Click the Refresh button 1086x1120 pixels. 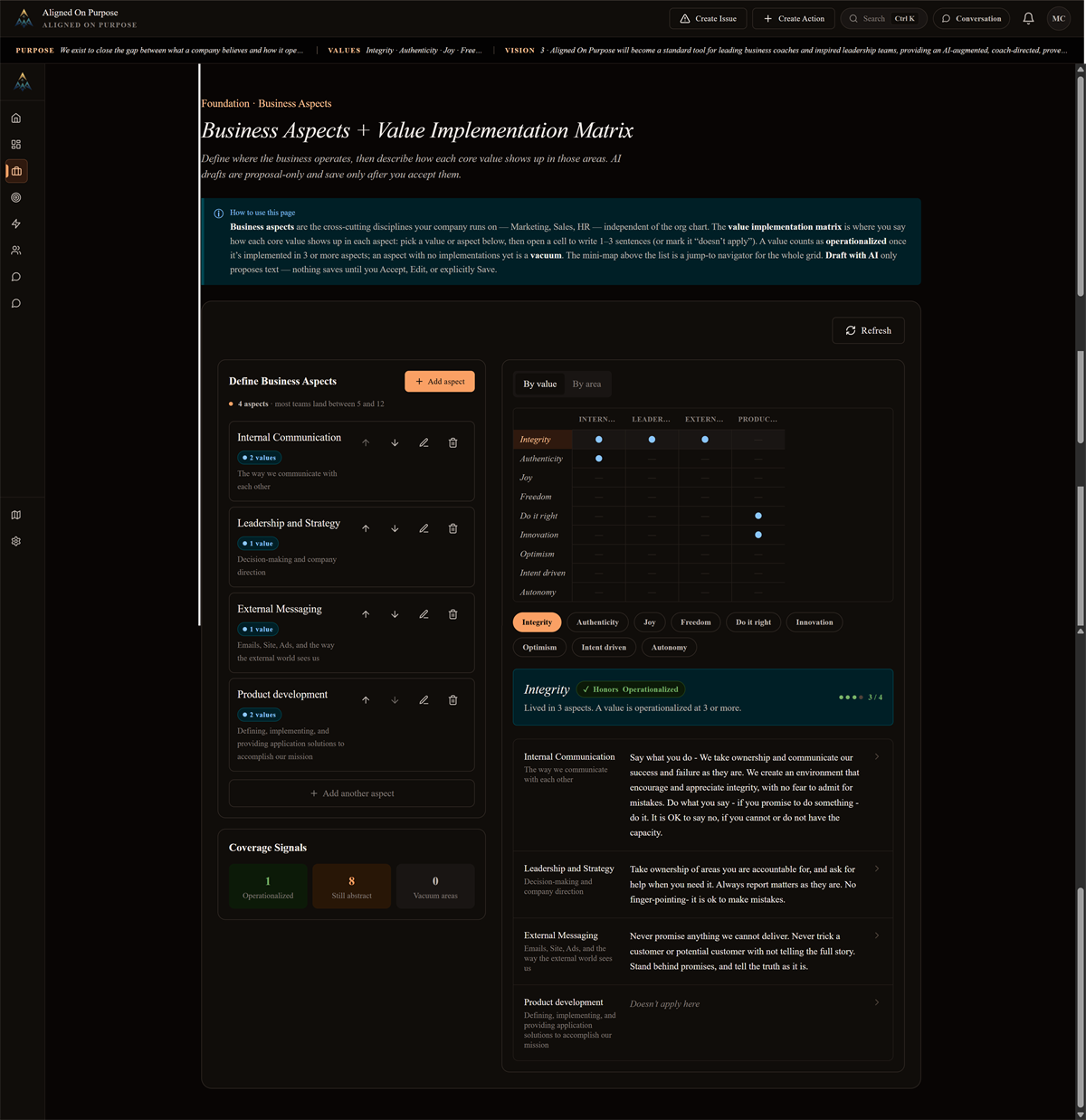pyautogui.click(x=868, y=330)
